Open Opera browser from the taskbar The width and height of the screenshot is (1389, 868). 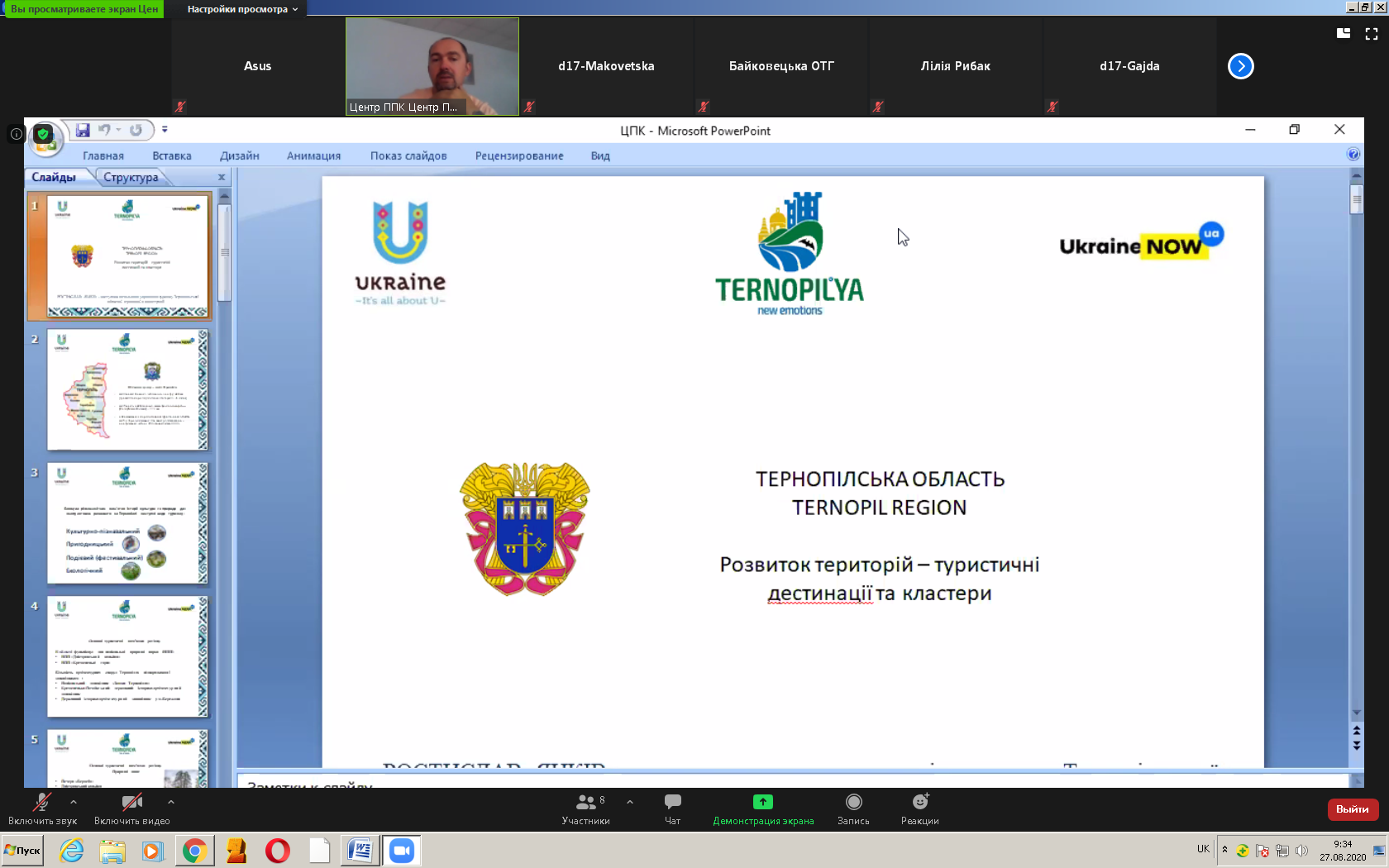click(x=278, y=851)
